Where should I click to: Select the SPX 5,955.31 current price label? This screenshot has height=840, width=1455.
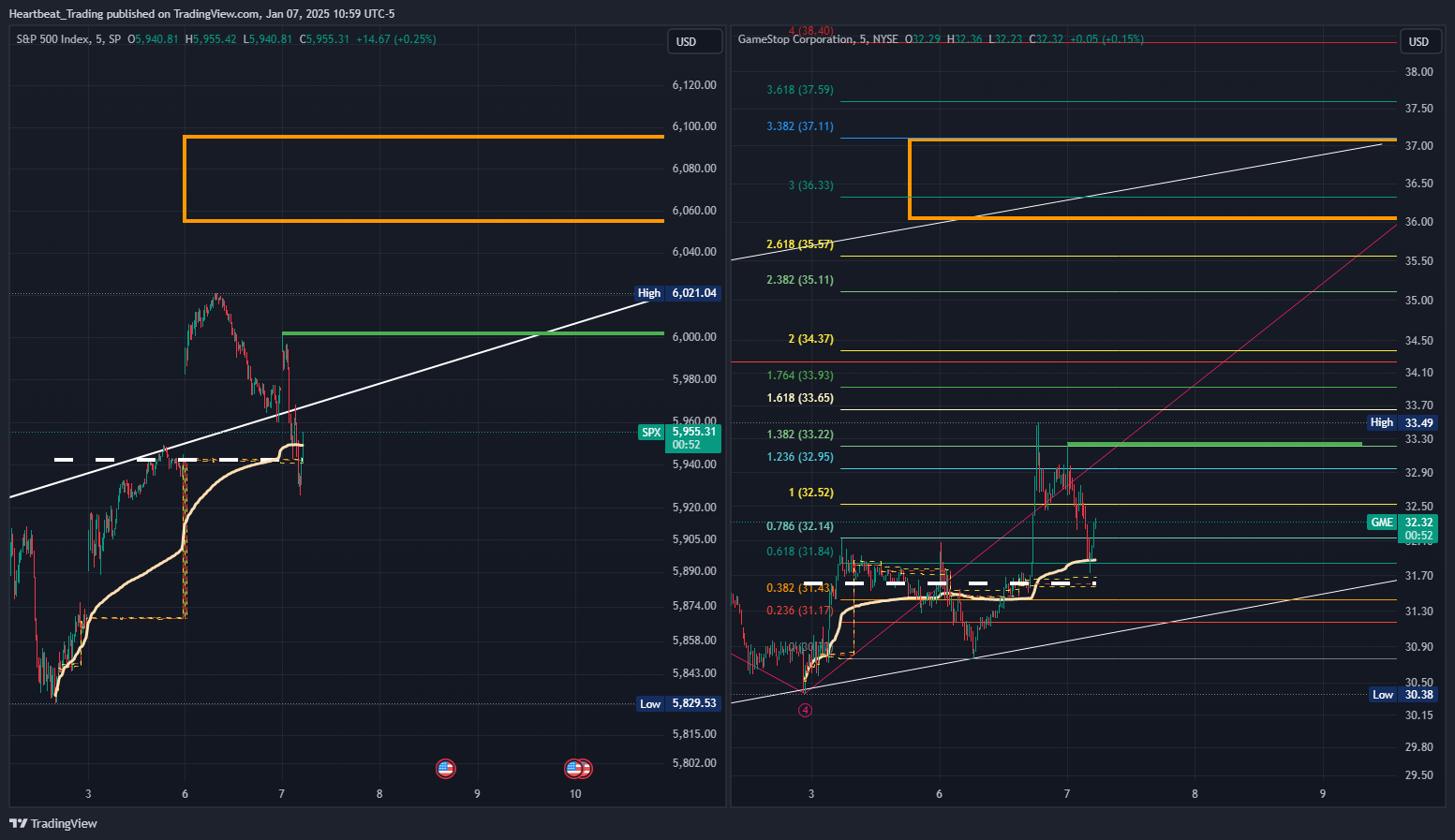coord(679,438)
